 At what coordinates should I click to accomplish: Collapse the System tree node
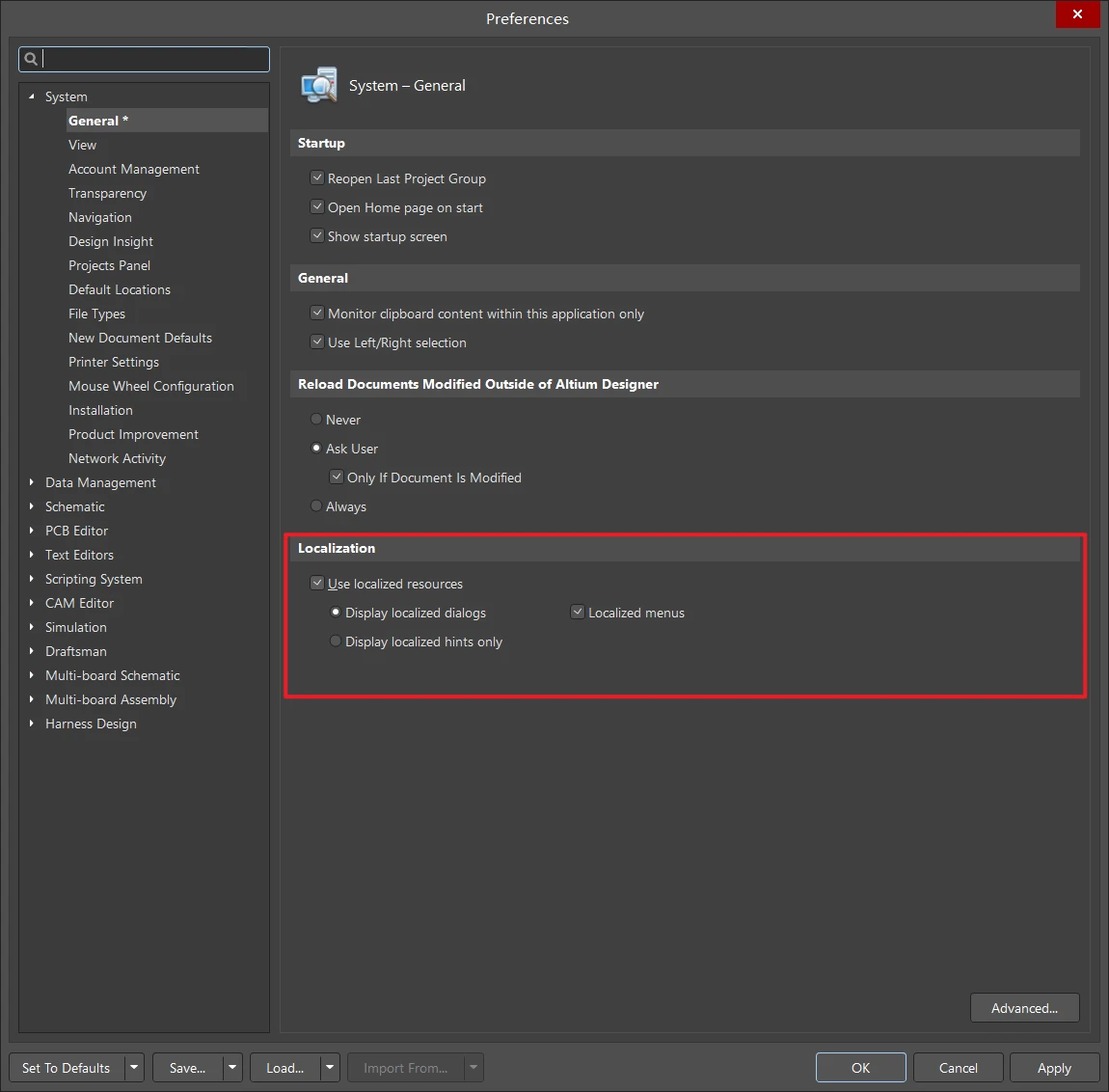click(x=32, y=96)
